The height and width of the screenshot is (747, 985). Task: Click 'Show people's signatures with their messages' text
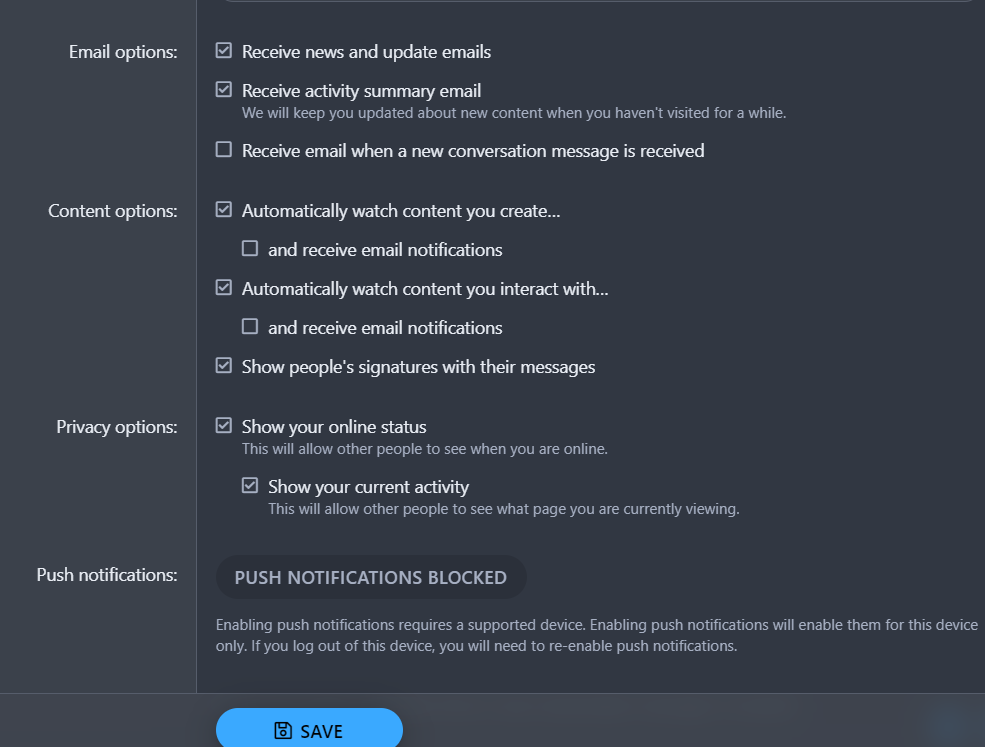coord(418,367)
